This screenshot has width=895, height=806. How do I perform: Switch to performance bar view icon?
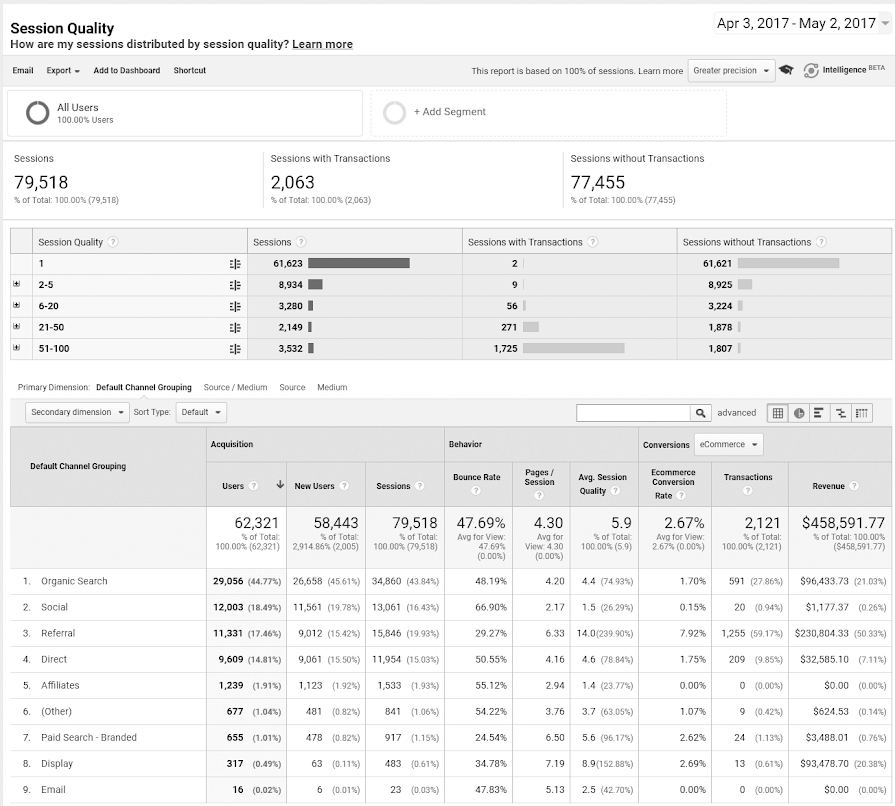point(819,413)
